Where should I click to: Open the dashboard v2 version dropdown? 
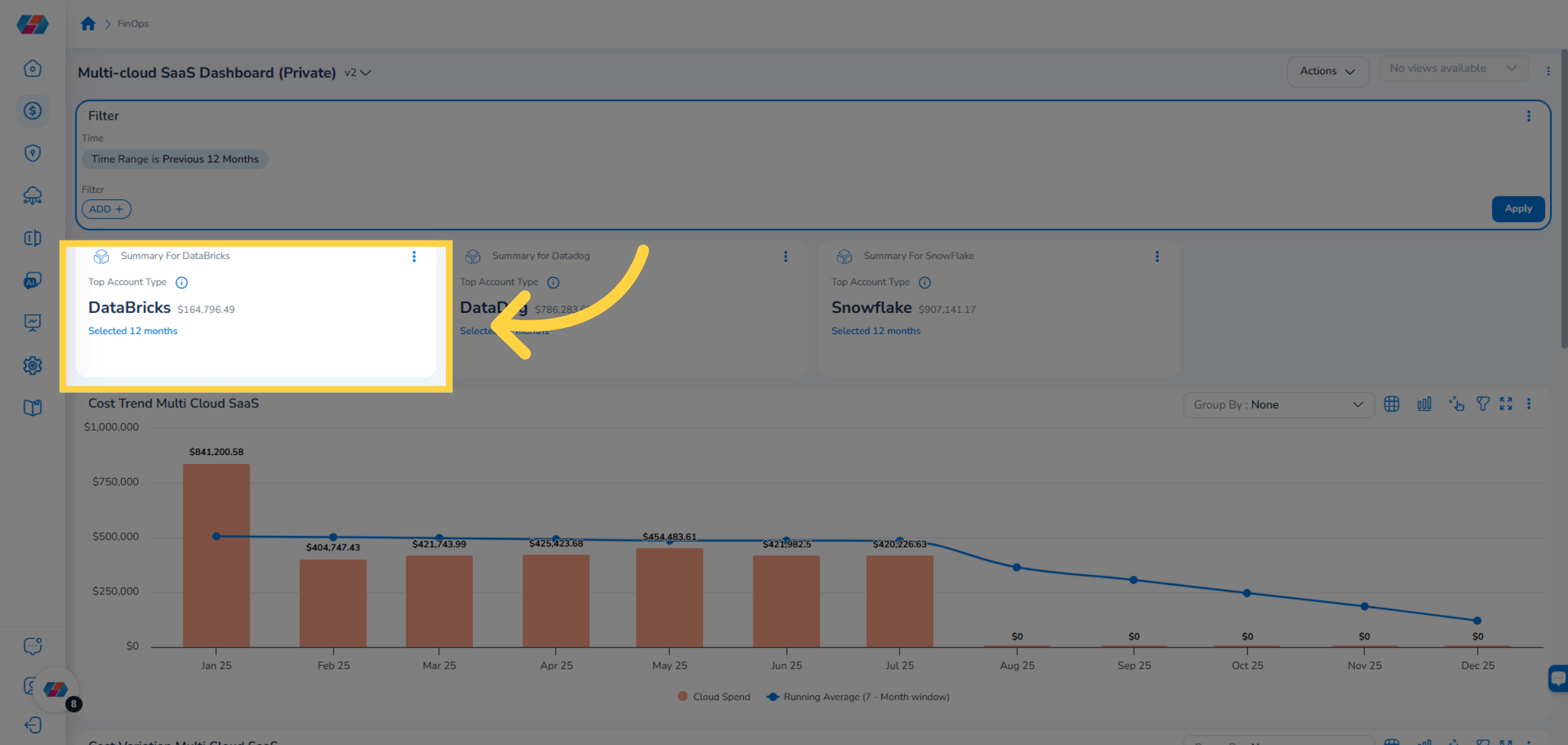tap(357, 73)
